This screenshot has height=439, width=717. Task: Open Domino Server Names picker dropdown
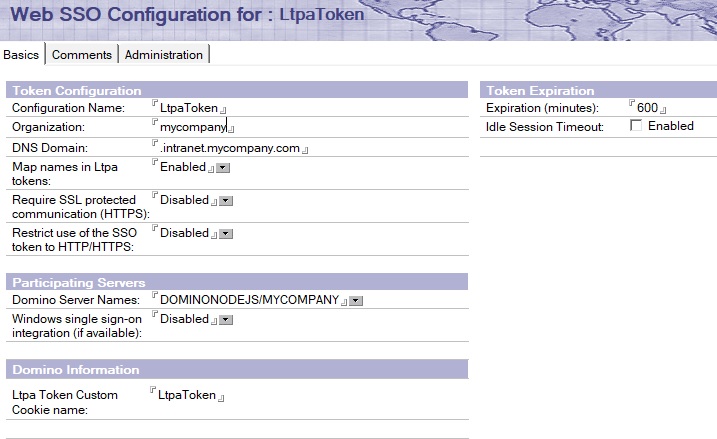click(356, 300)
